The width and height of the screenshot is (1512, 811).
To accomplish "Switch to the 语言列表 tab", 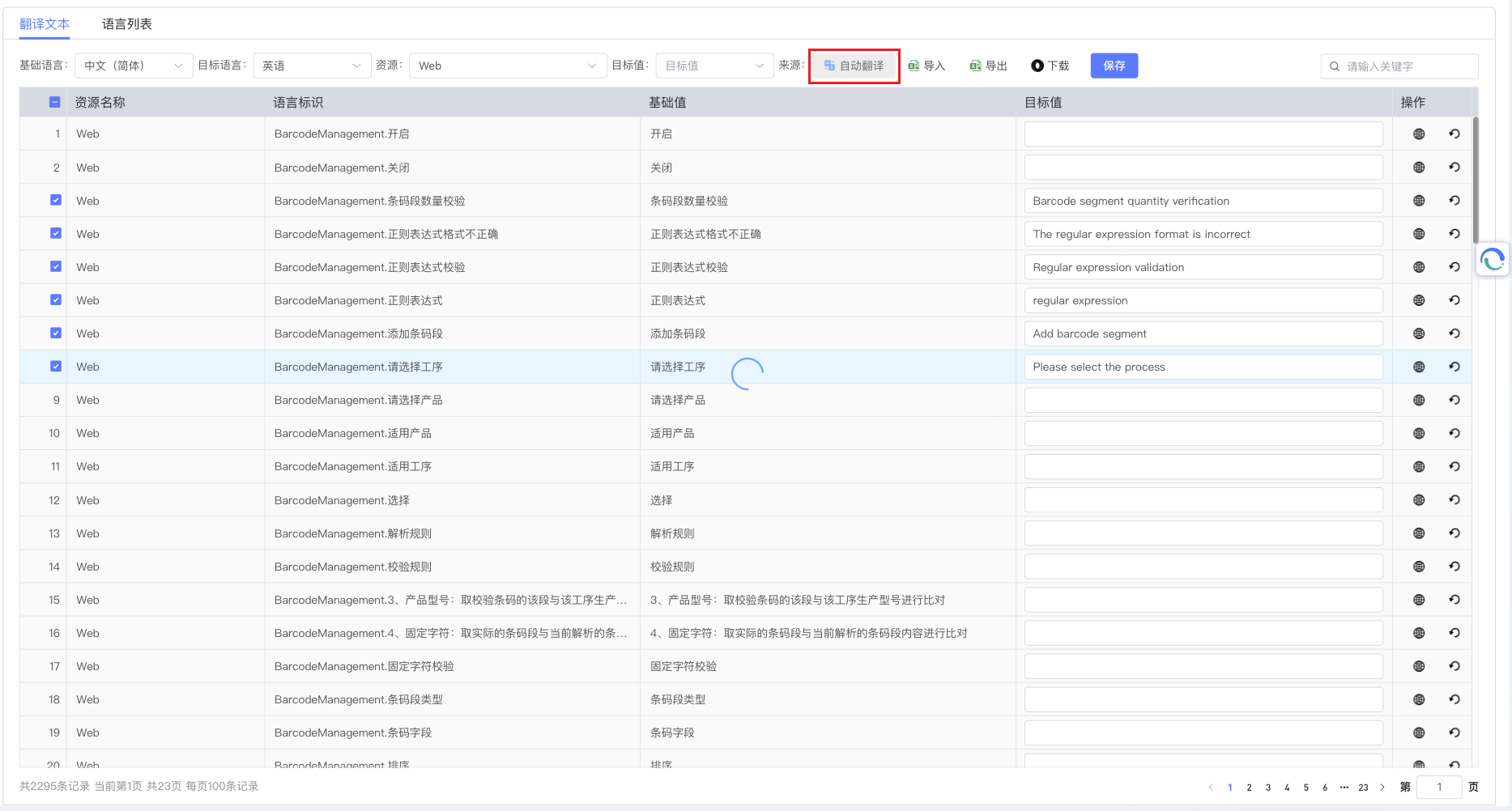I will pyautogui.click(x=127, y=24).
